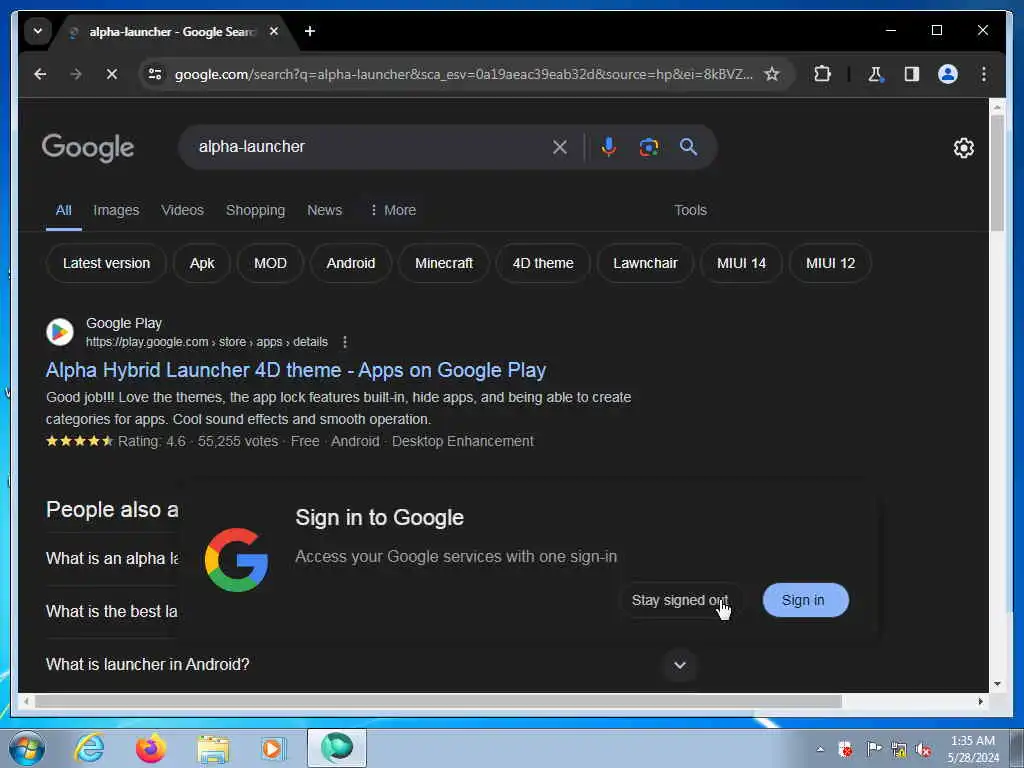
Task: Open Windows Media Player from taskbar
Action: 273,748
